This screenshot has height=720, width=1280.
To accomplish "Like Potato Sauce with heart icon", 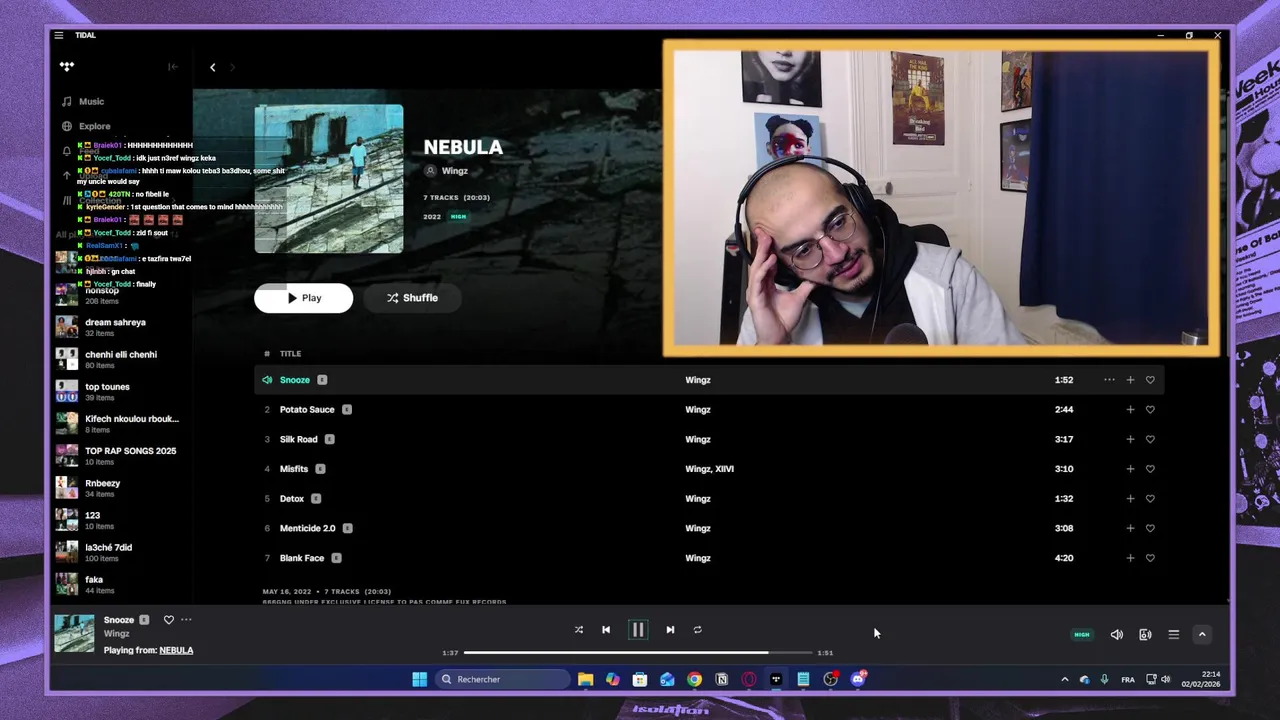I will point(1150,409).
